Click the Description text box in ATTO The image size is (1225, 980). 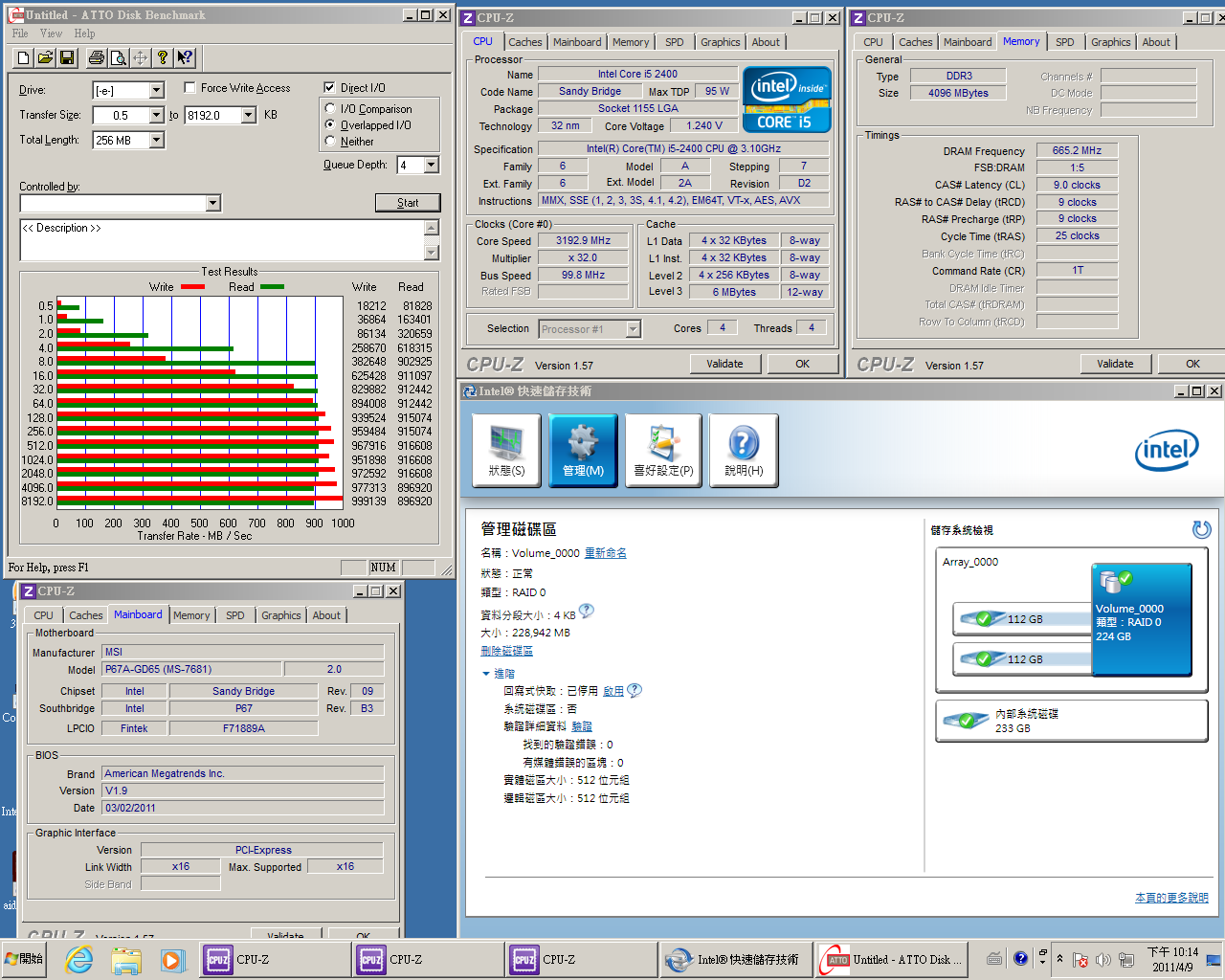(222, 240)
